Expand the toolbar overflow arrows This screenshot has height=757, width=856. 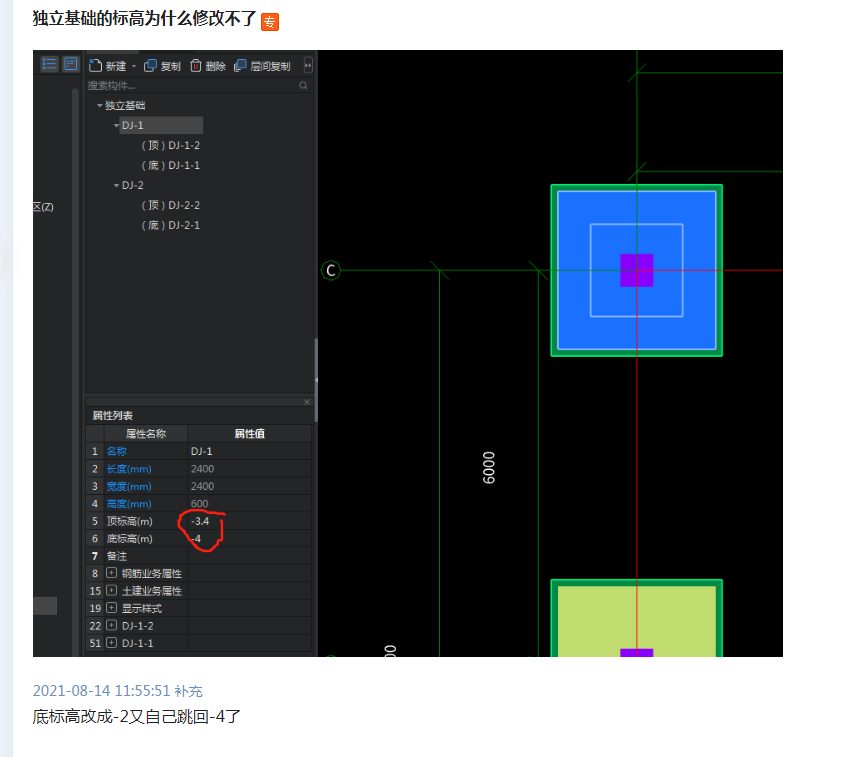(x=308, y=65)
